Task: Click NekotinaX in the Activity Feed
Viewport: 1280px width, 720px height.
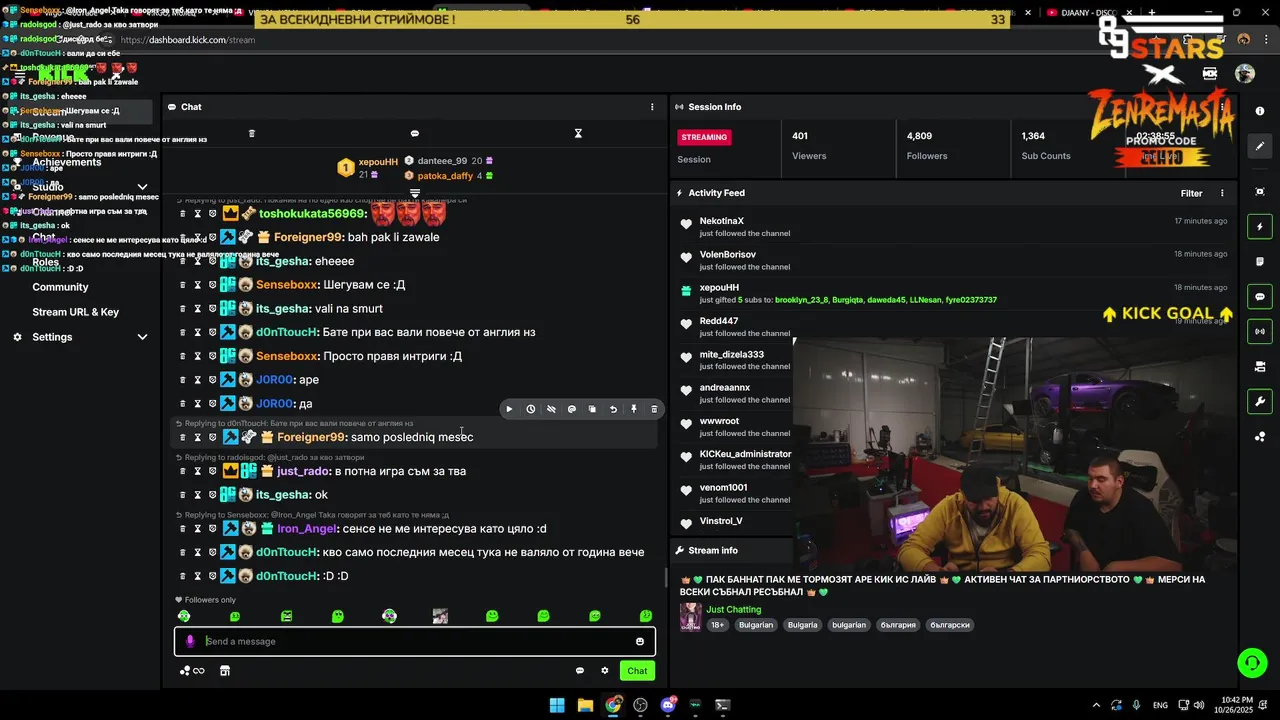Action: tap(722, 221)
